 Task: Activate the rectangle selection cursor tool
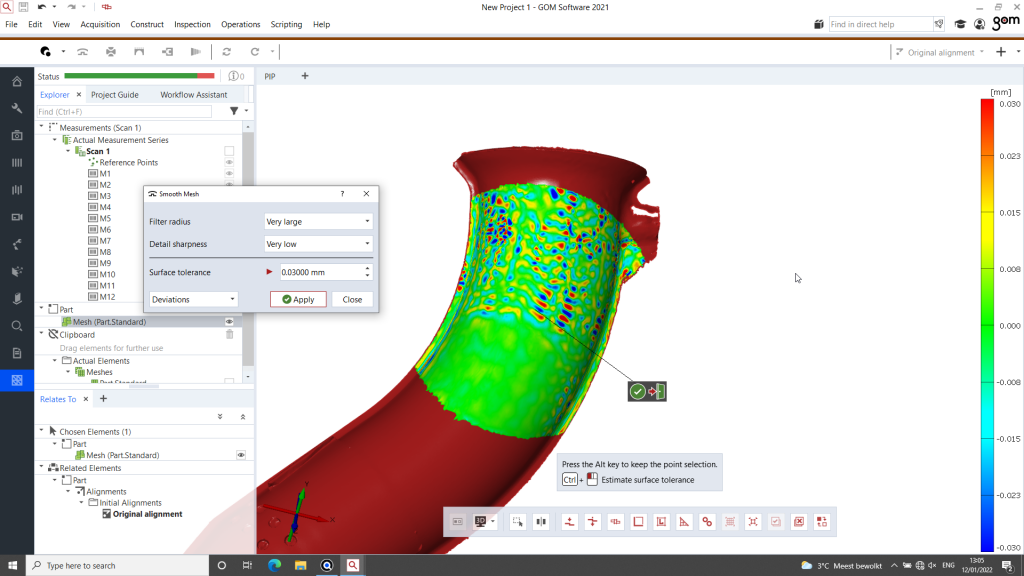(517, 522)
